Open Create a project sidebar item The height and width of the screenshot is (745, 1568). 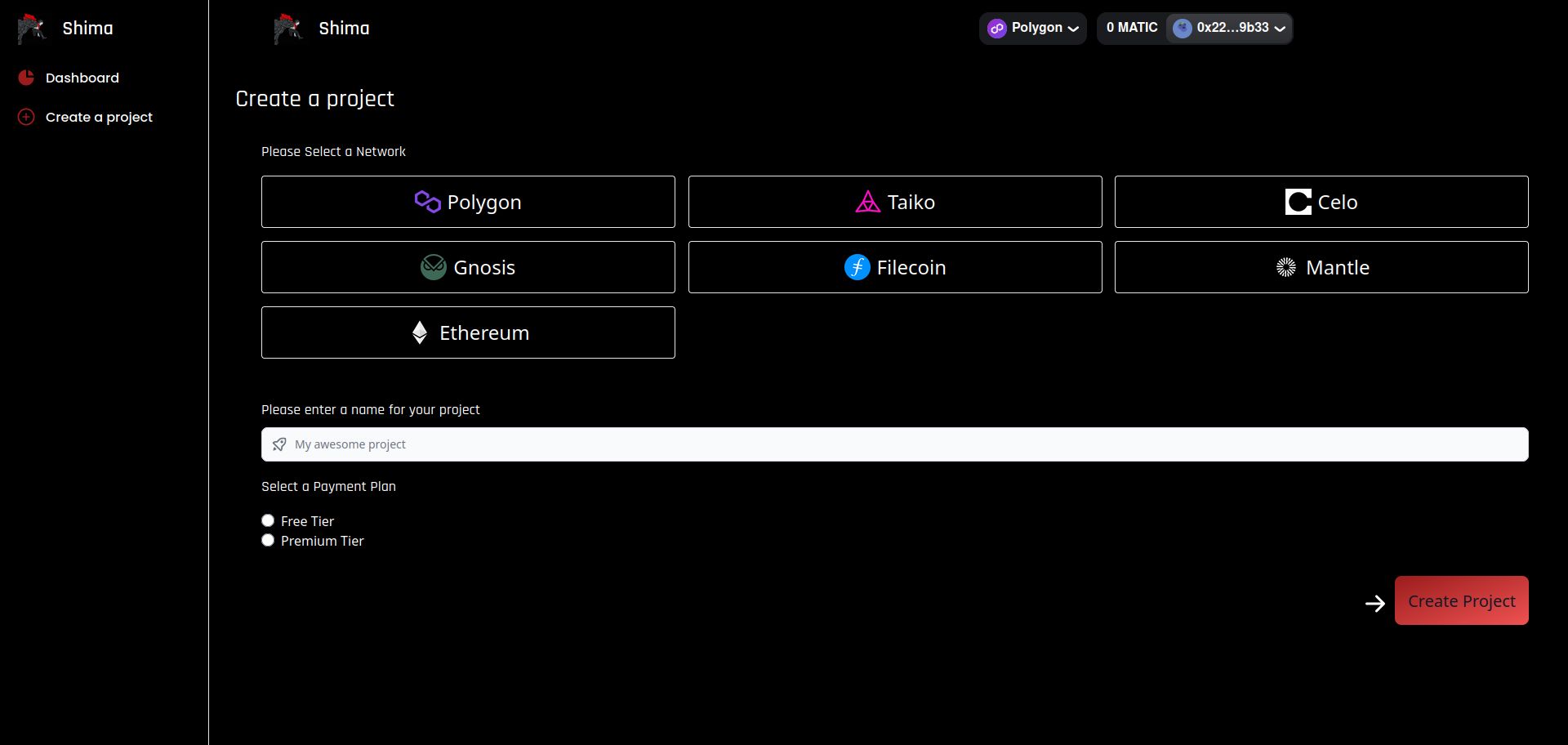click(x=99, y=117)
